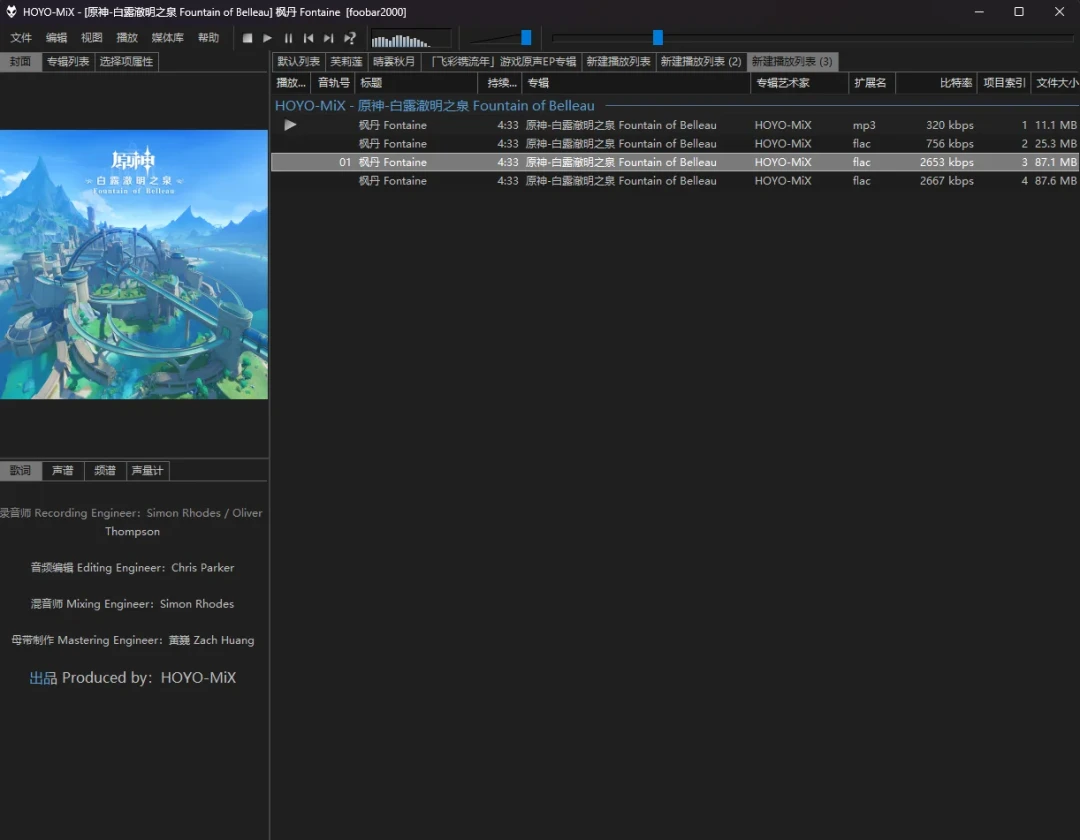
Task: Skip to the next track
Action: [x=329, y=38]
